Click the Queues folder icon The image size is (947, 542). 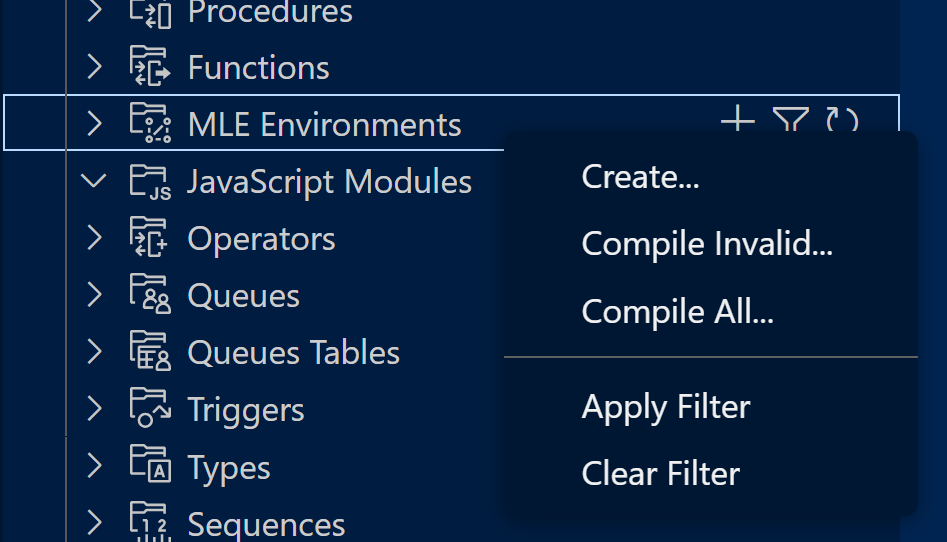[x=150, y=296]
